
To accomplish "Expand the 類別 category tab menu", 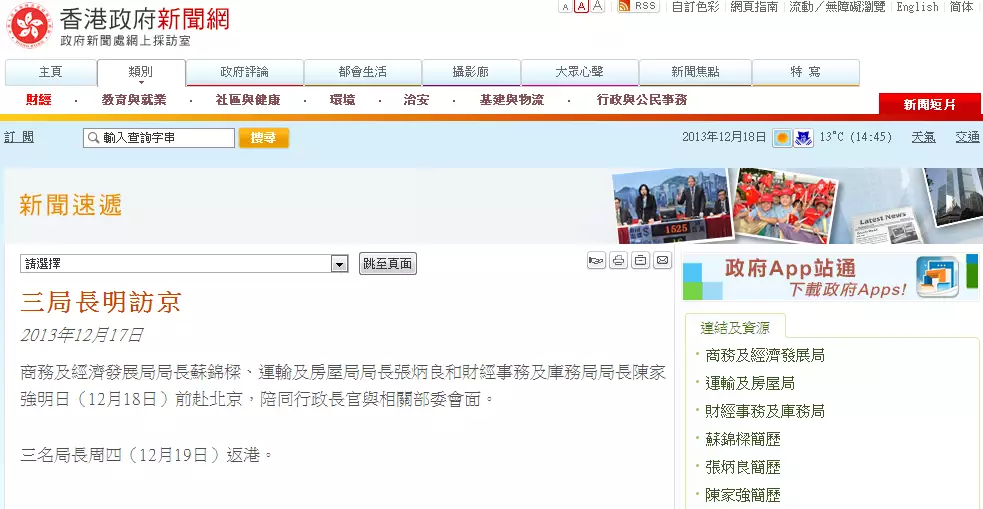I will click(x=141, y=72).
